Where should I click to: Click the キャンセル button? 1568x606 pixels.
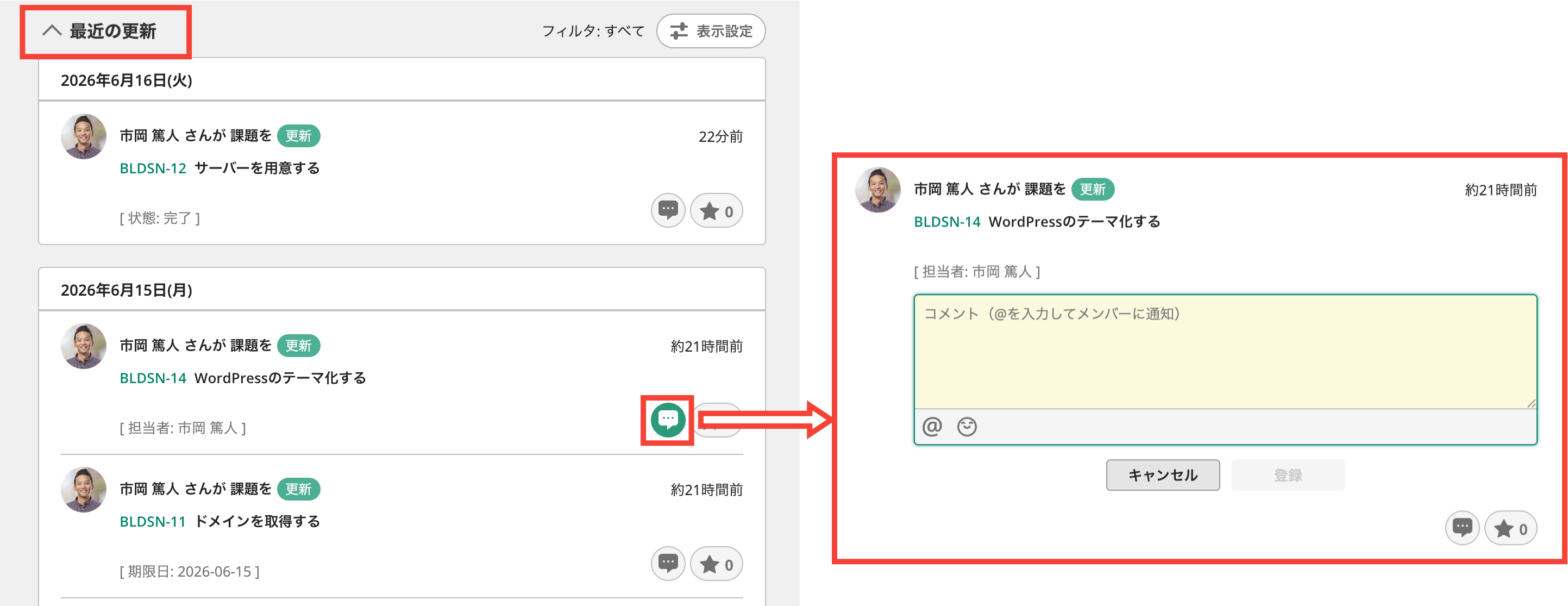[x=1163, y=475]
